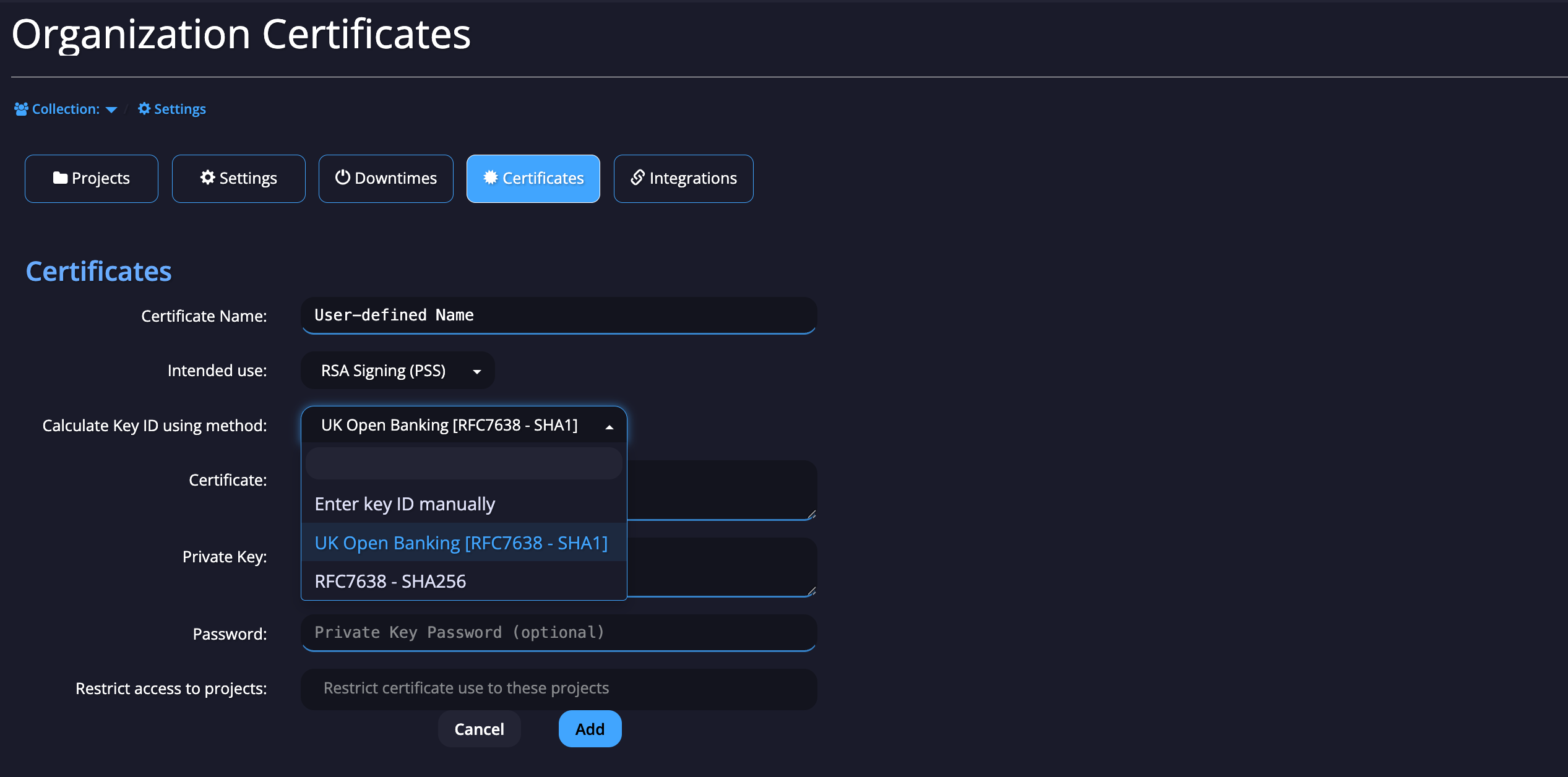Switch to the Integrations tab

[683, 178]
